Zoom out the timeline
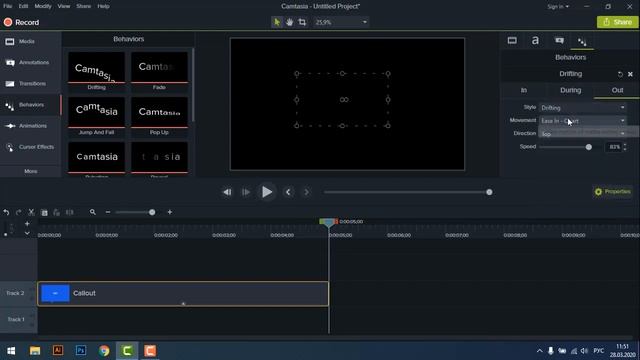Image resolution: width=640 pixels, height=360 pixels. tap(108, 212)
